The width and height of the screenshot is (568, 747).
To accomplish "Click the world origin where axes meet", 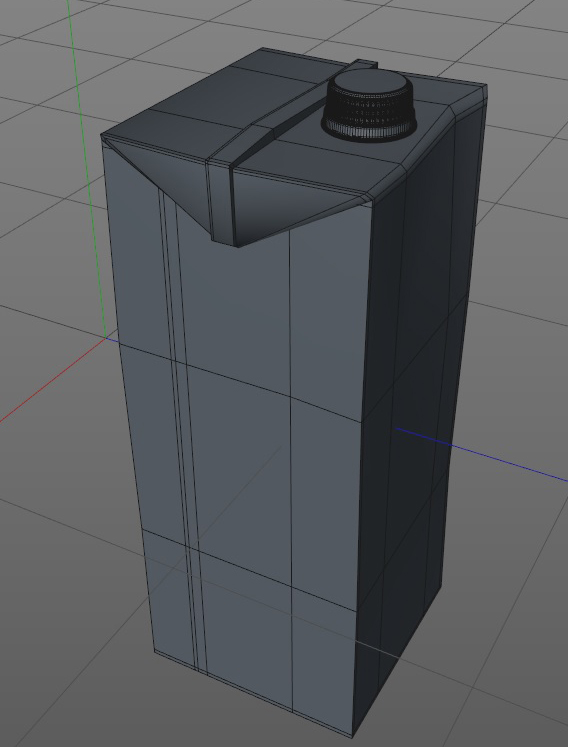I will click(x=107, y=339).
